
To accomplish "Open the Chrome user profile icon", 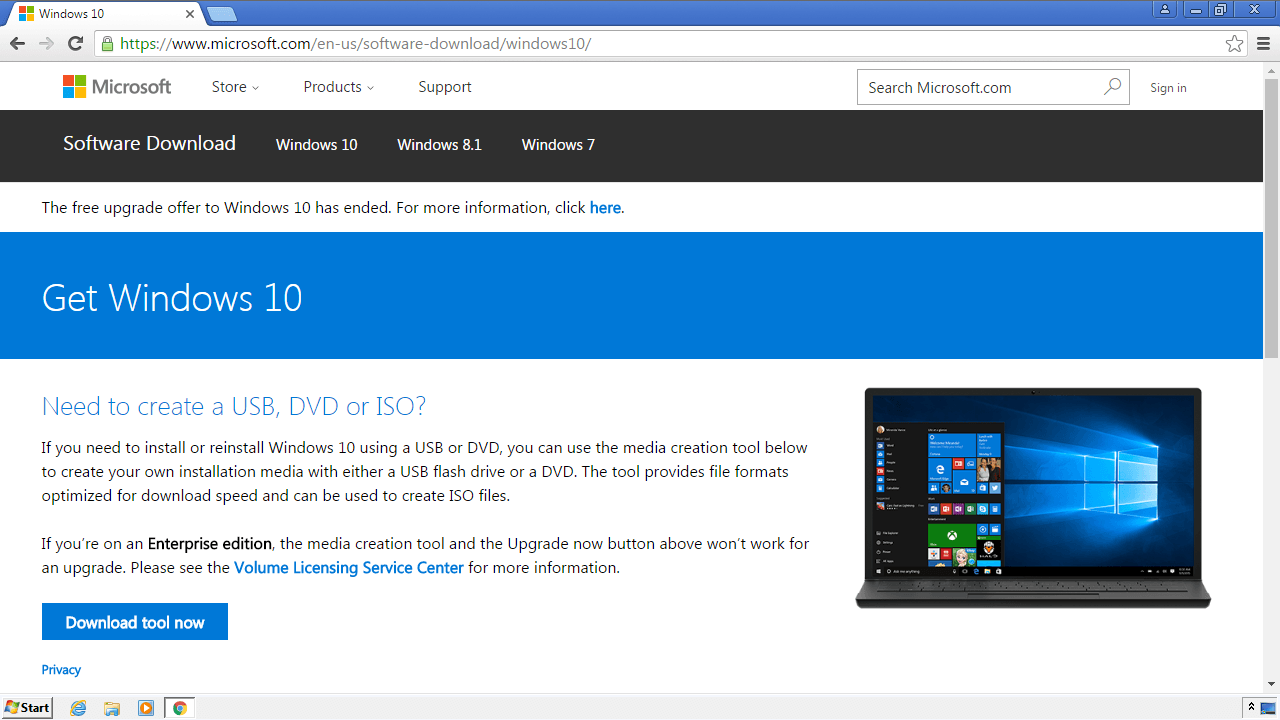I will coord(1165,9).
